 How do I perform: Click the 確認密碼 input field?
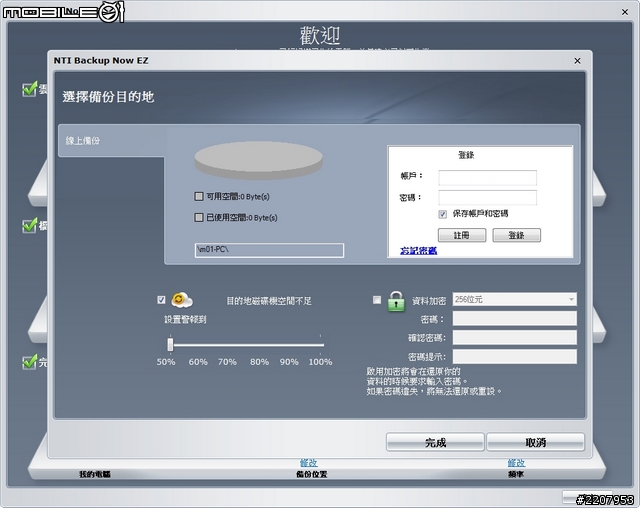point(514,337)
